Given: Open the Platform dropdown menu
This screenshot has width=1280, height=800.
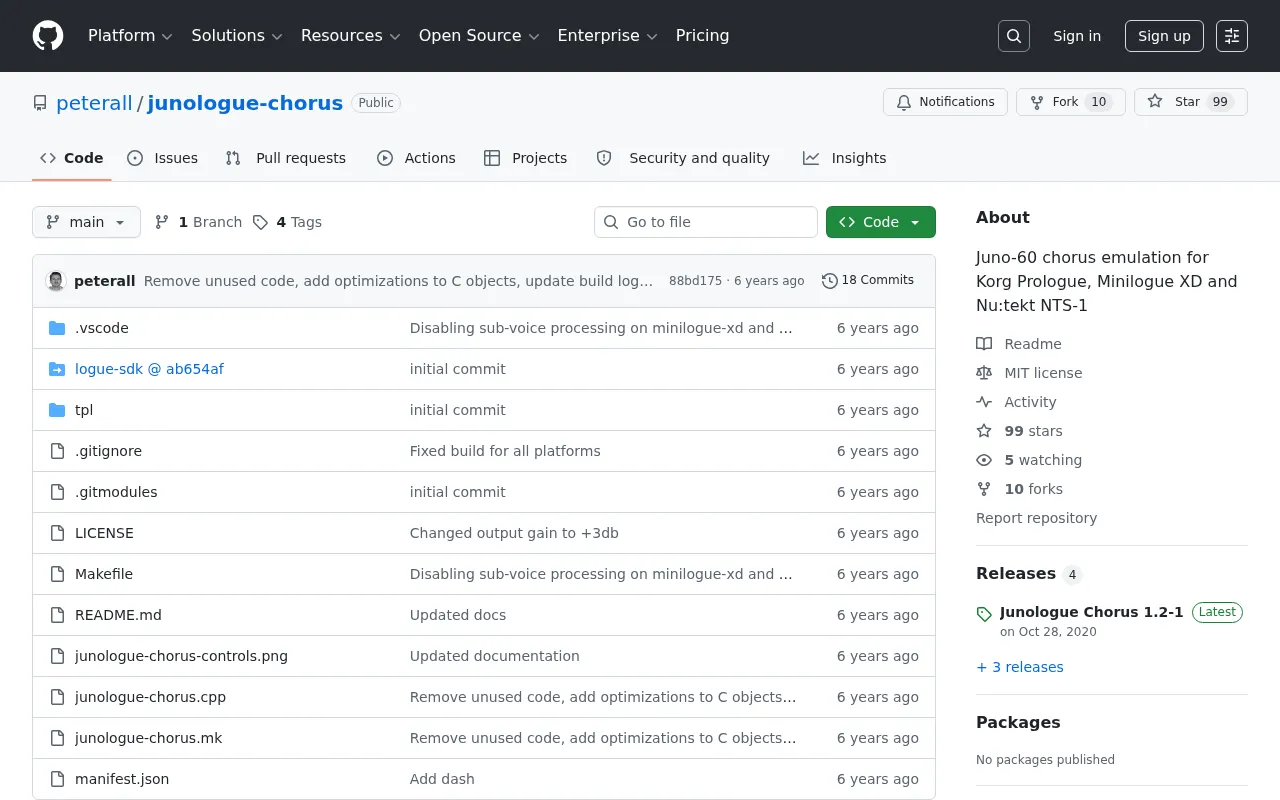Looking at the screenshot, I should pyautogui.click(x=130, y=36).
